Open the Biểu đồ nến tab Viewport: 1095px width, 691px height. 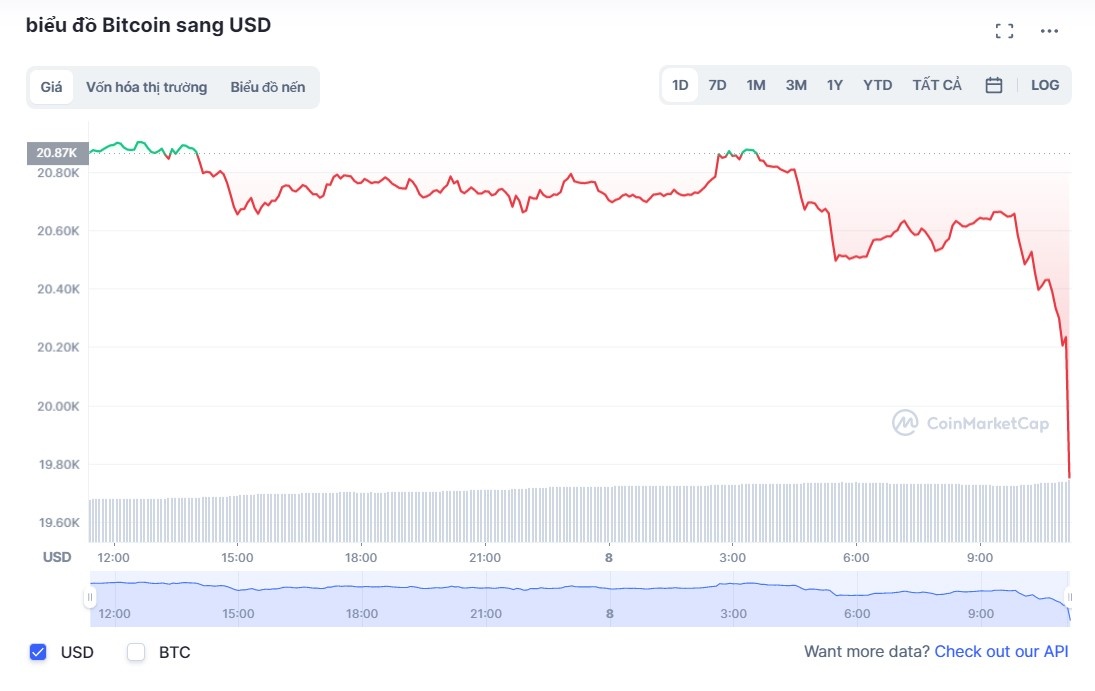pos(269,87)
